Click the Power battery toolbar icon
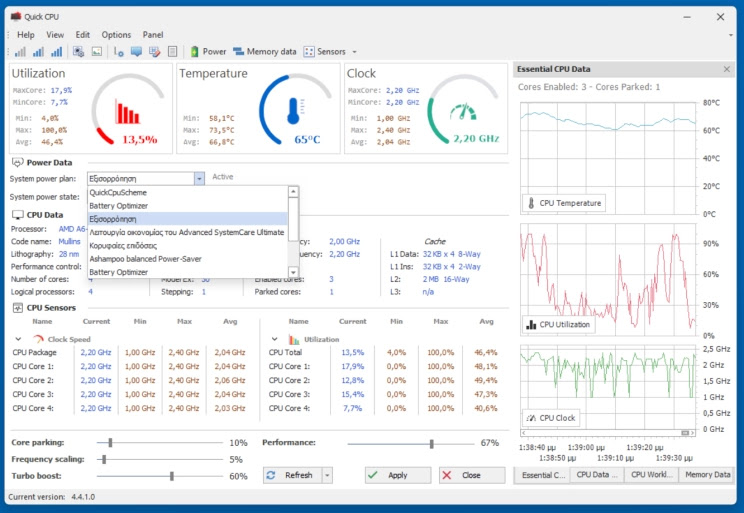The image size is (744, 513). [195, 52]
